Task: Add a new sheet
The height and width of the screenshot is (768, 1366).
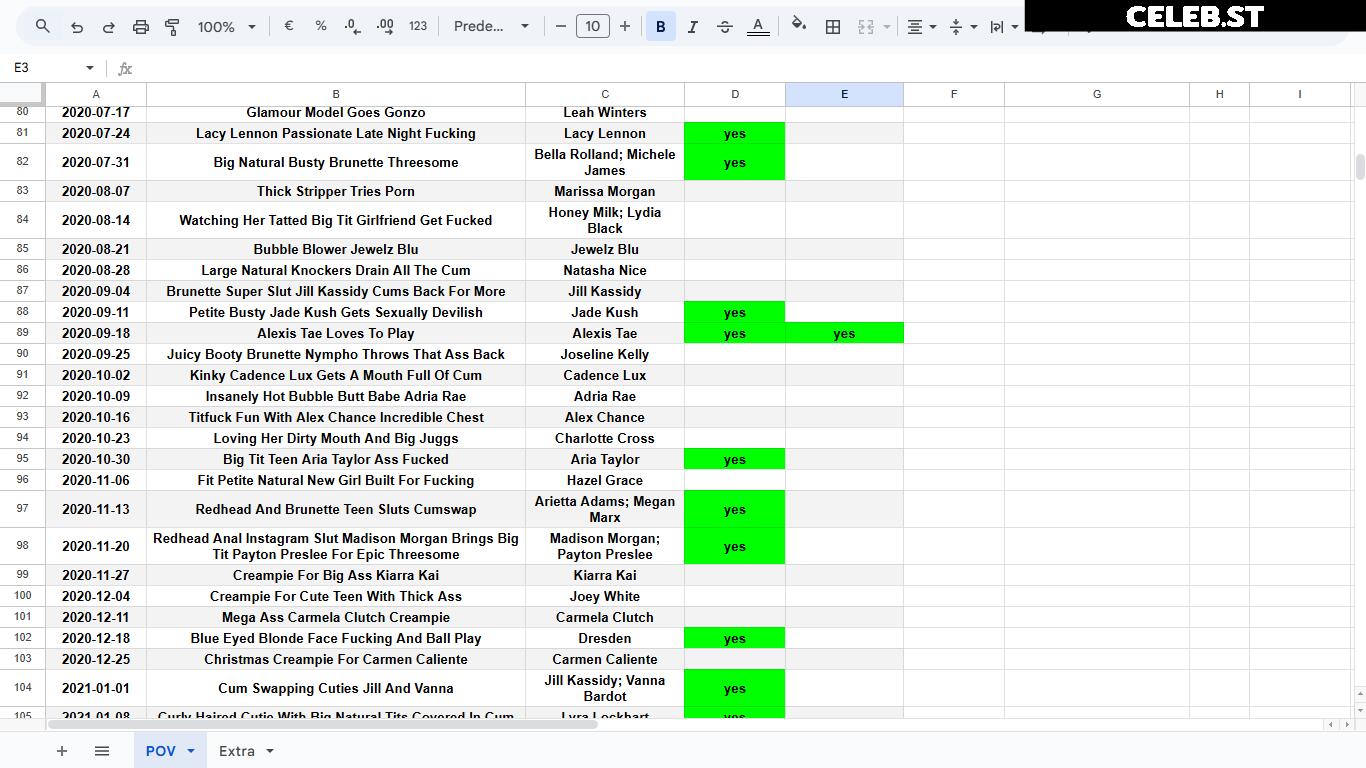Action: [62, 751]
